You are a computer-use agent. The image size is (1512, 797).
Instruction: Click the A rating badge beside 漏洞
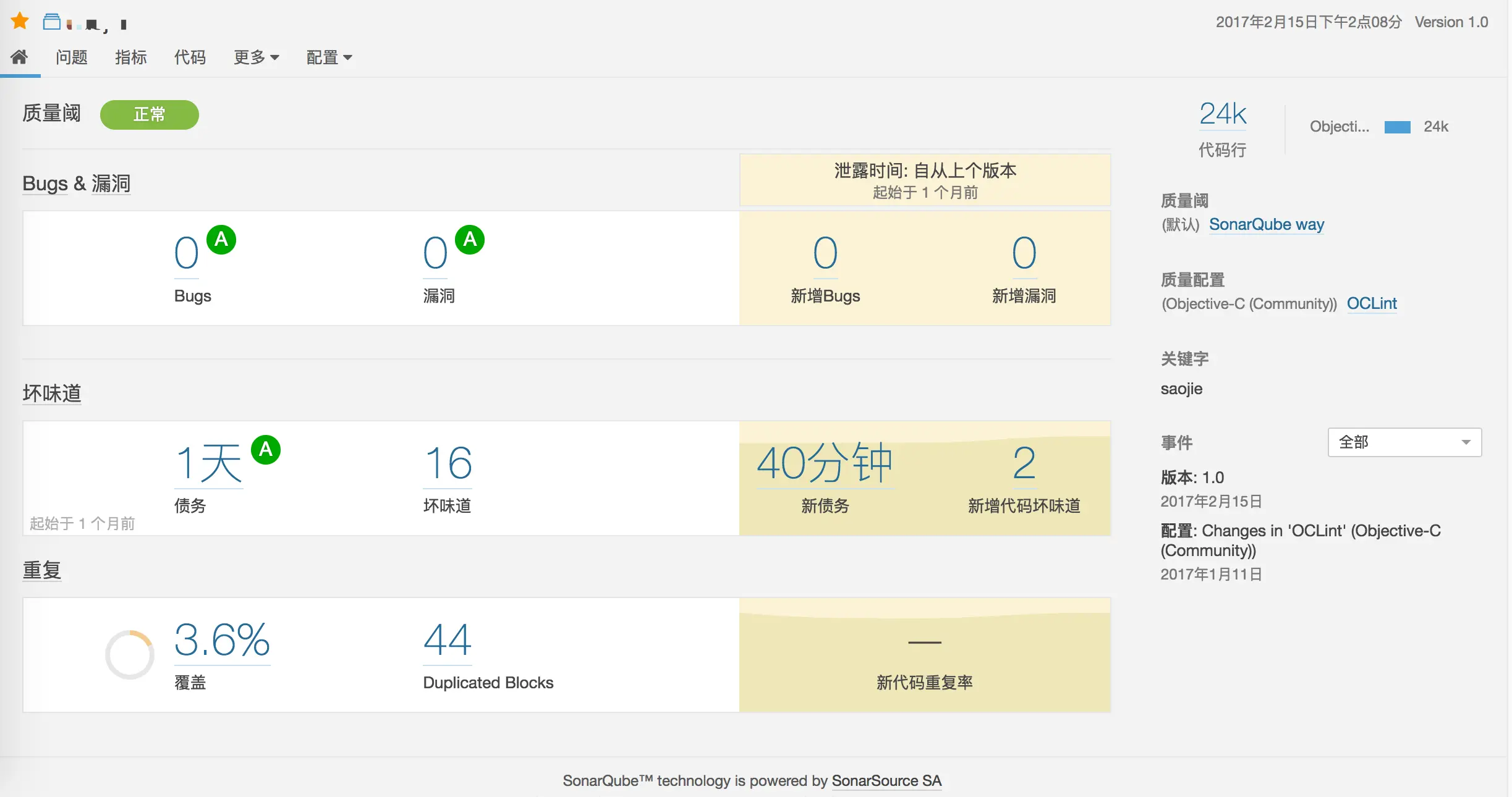470,240
